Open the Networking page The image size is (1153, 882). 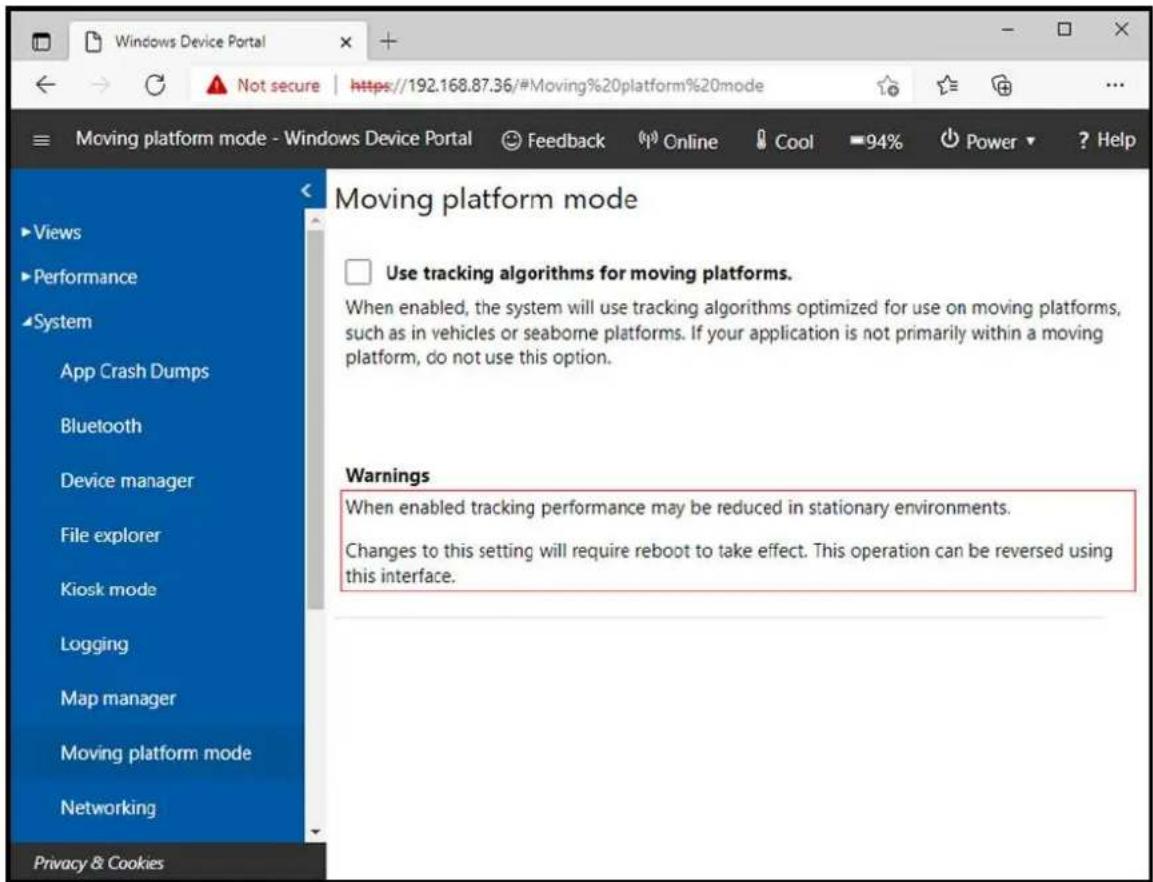click(108, 807)
